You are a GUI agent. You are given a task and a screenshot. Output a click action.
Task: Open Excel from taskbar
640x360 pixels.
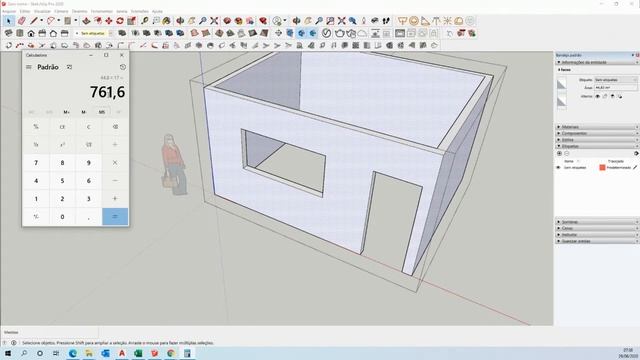point(138,353)
